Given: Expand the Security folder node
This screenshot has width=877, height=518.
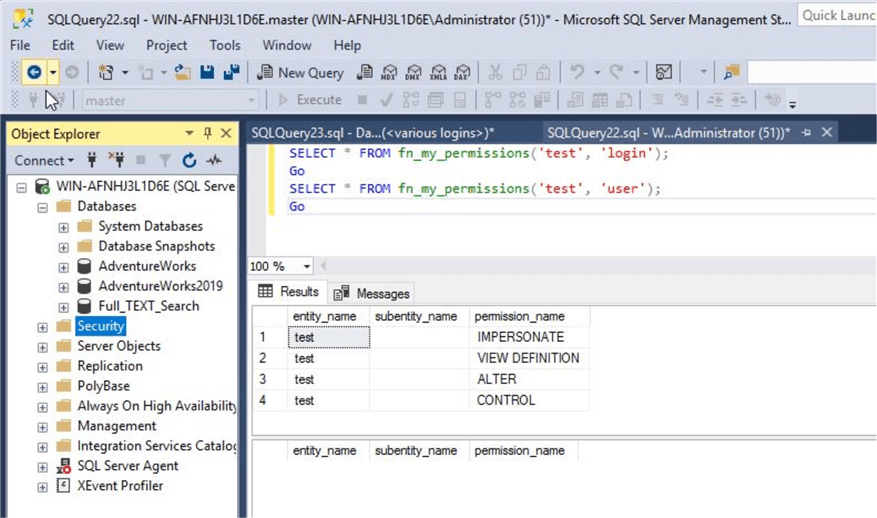Looking at the screenshot, I should [43, 327].
